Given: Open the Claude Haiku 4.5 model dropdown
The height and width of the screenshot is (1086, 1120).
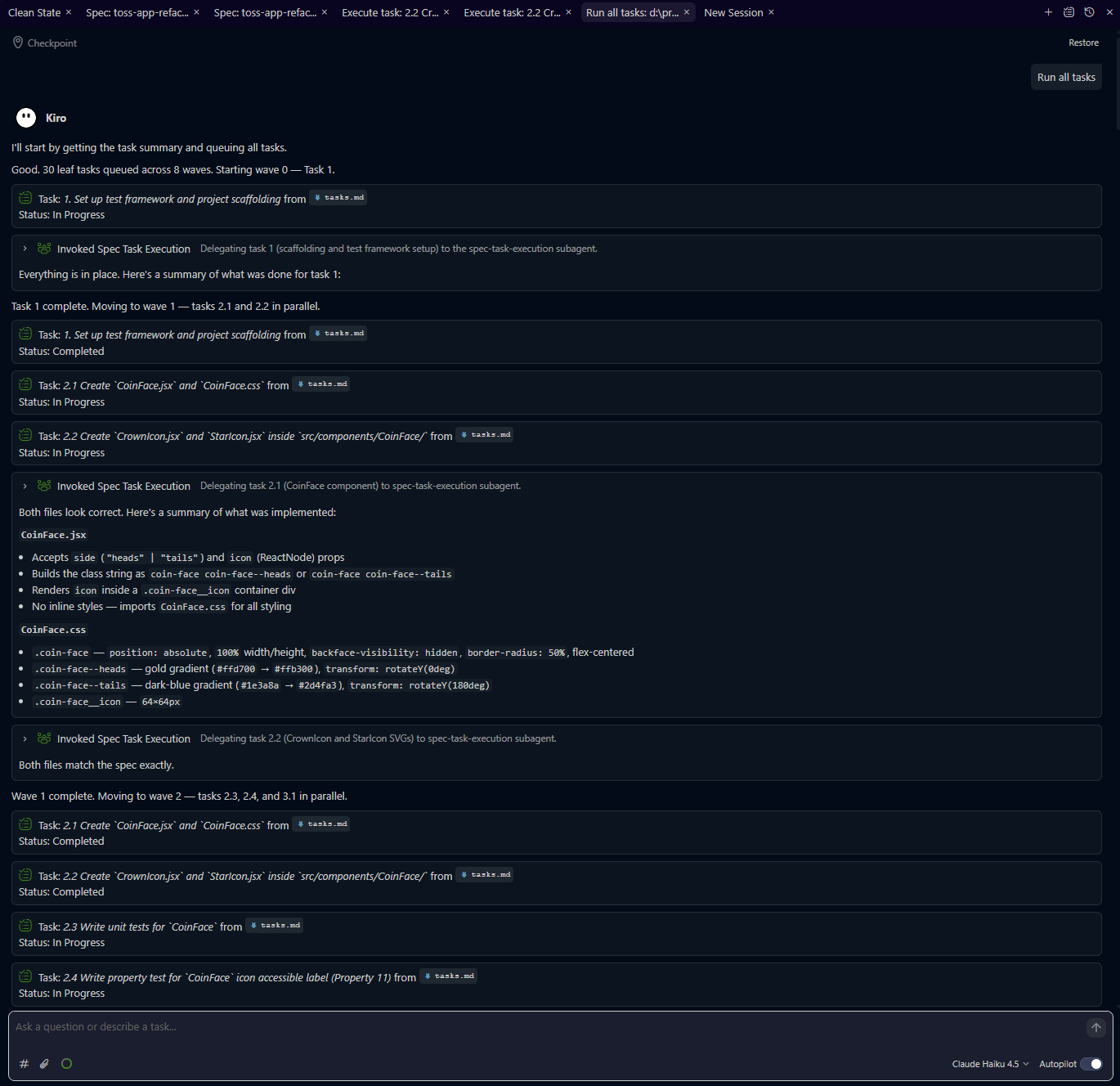Looking at the screenshot, I should coord(990,1064).
